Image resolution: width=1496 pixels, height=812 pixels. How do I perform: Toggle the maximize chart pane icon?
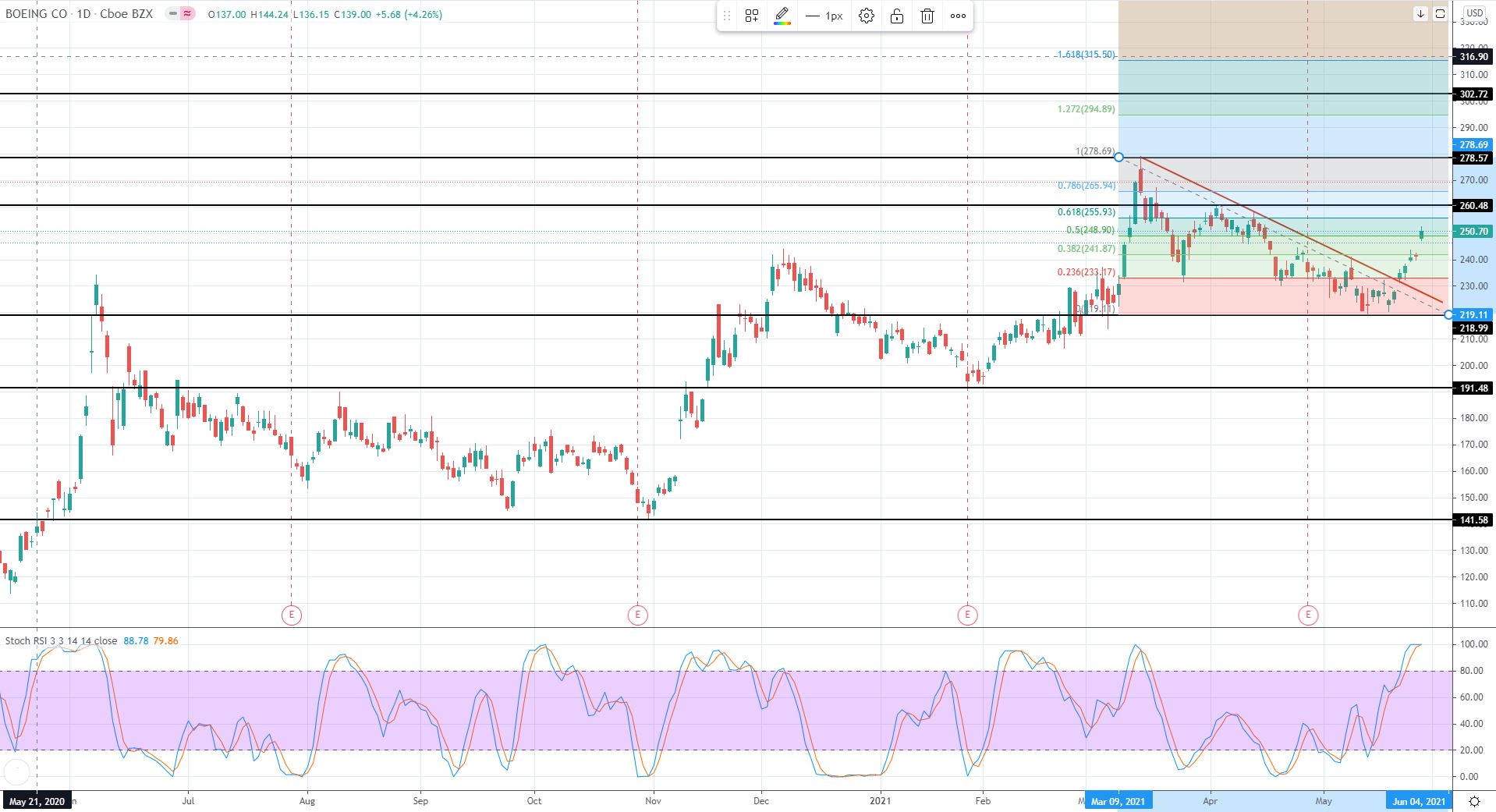(1440, 13)
